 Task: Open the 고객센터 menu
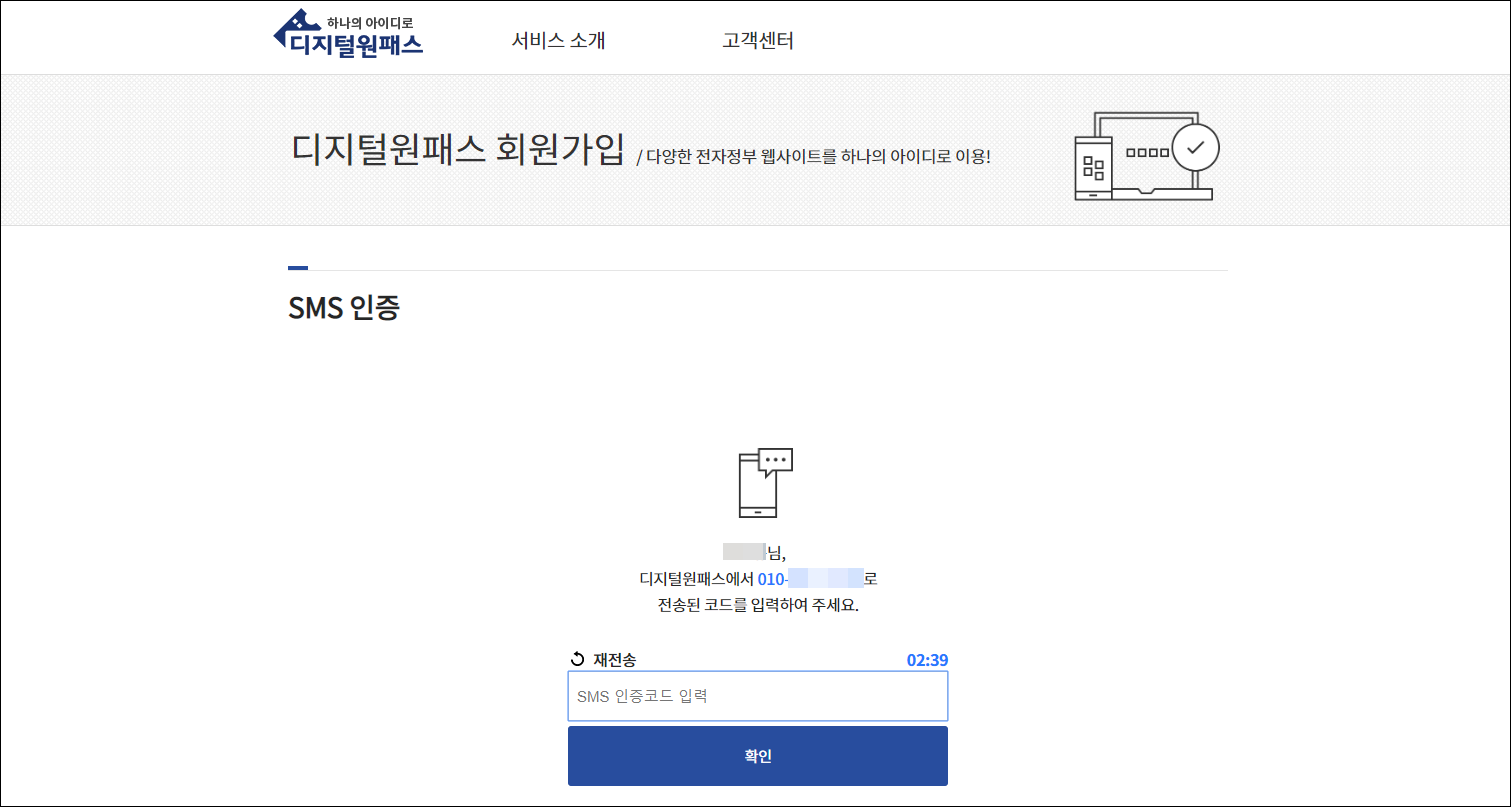(x=758, y=41)
